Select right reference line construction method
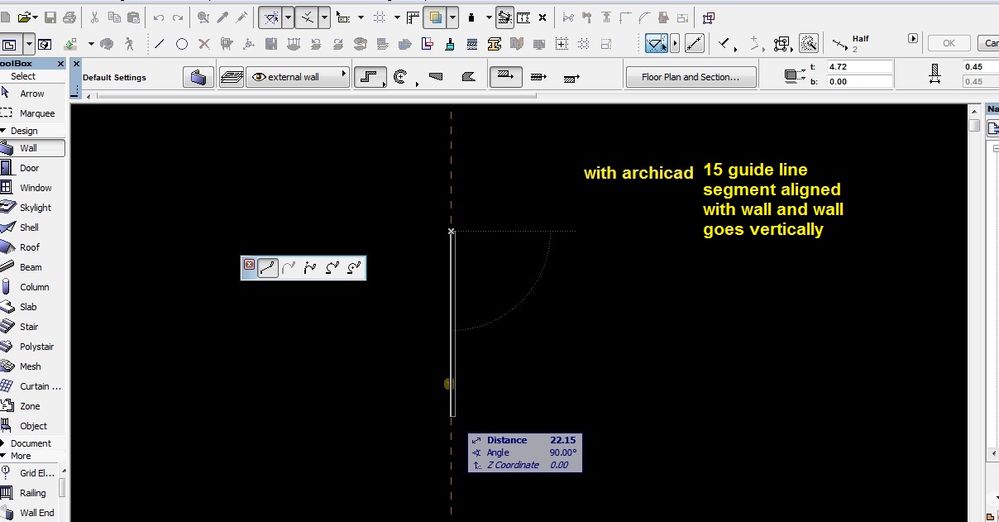 [571, 78]
